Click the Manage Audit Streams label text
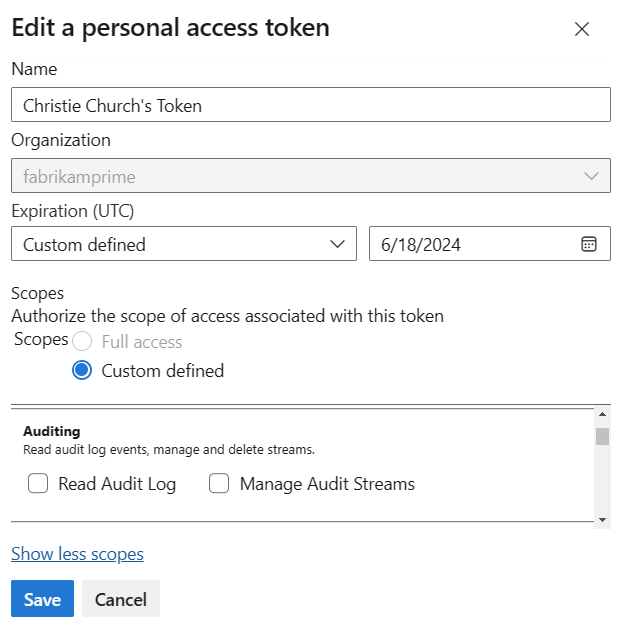This screenshot has width=621, height=626. tap(327, 484)
